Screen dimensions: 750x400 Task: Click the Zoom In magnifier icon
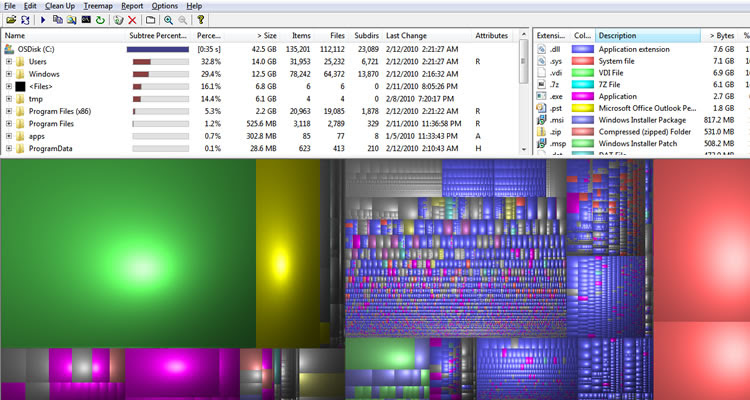coord(168,20)
